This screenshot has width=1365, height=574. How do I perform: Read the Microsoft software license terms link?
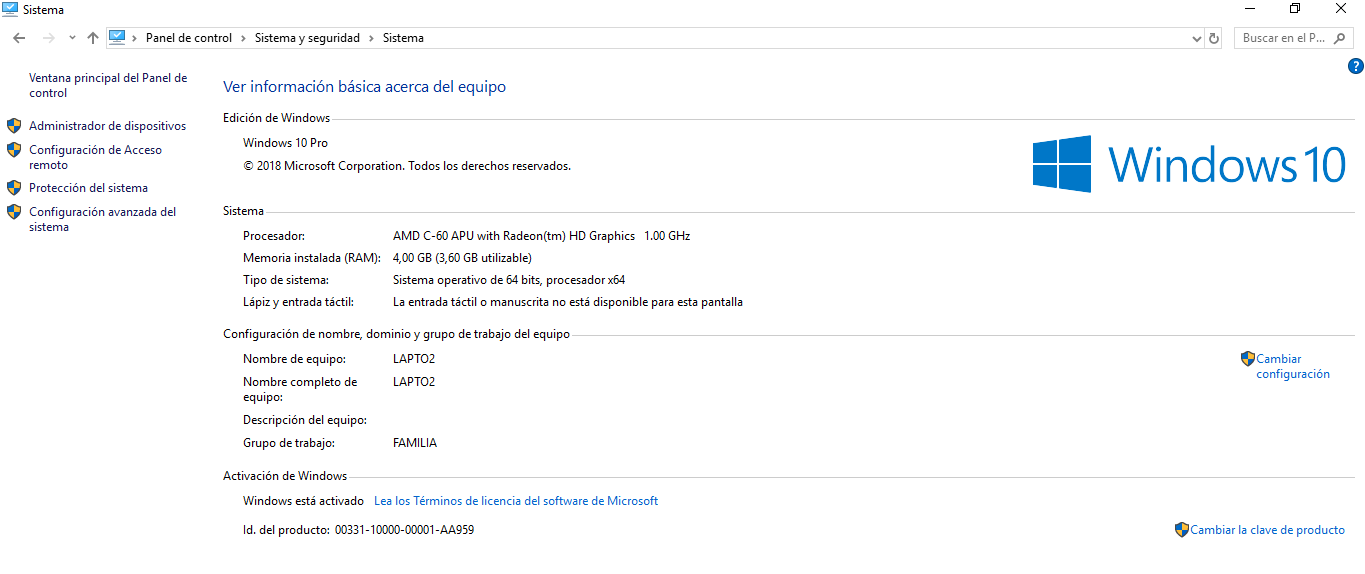tap(516, 501)
